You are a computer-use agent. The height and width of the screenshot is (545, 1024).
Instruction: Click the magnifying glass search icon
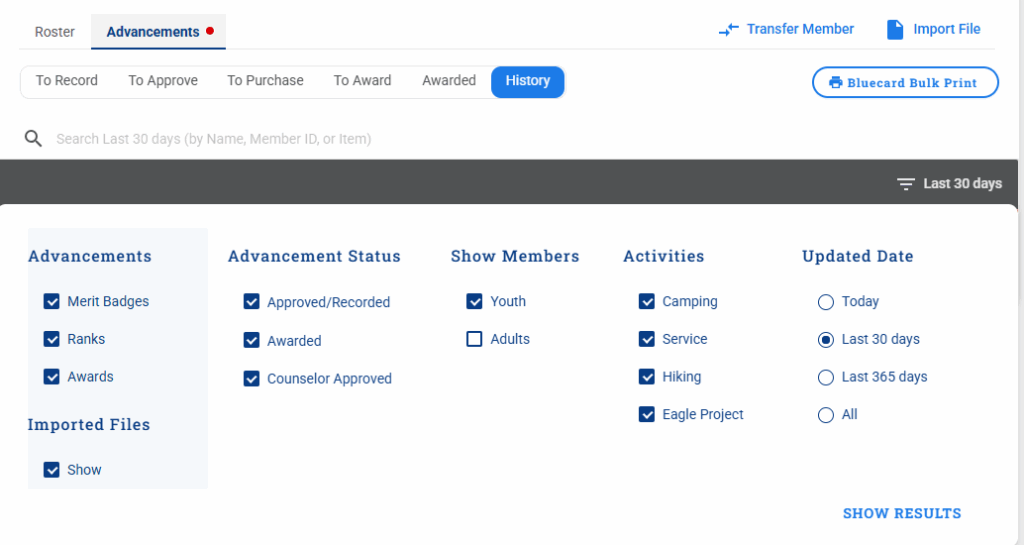(34, 139)
